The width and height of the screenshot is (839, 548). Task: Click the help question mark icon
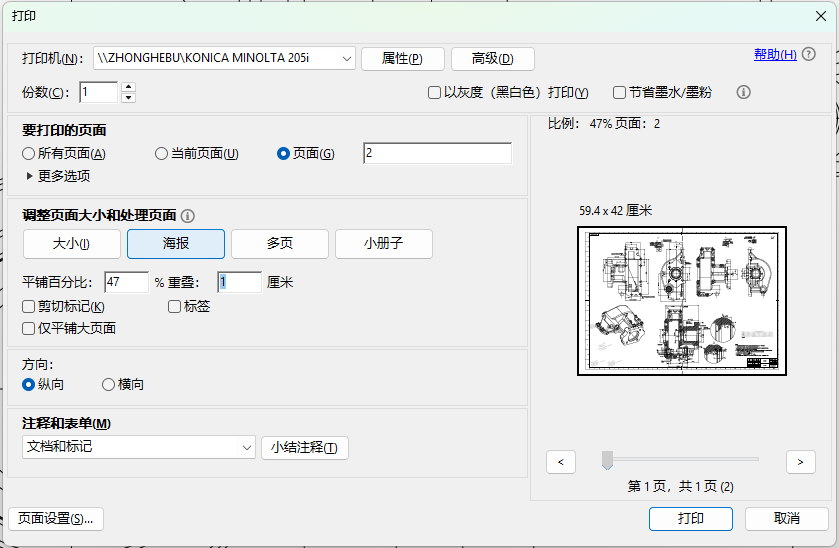[809, 54]
